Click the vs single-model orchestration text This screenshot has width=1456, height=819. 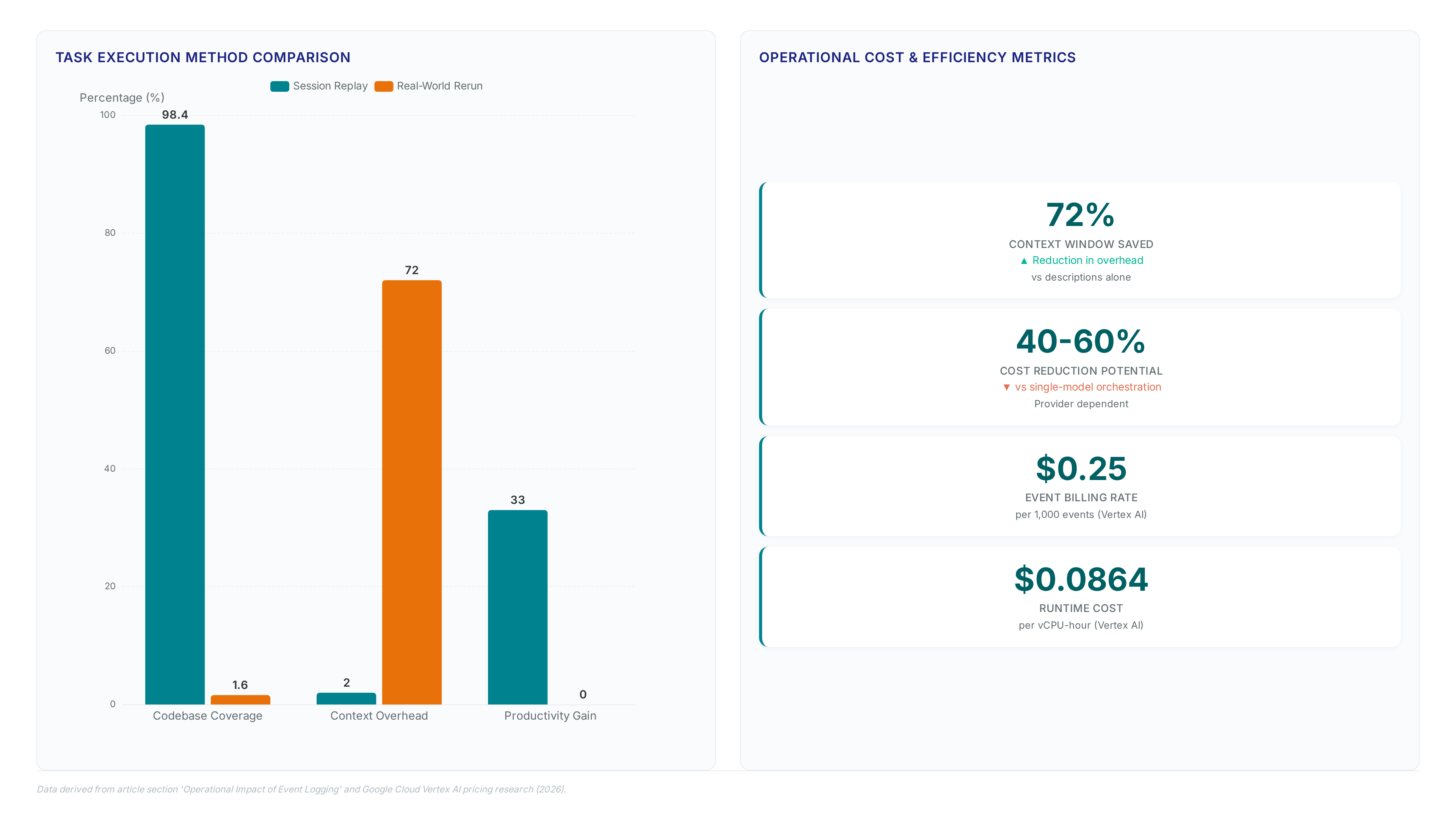(1087, 387)
